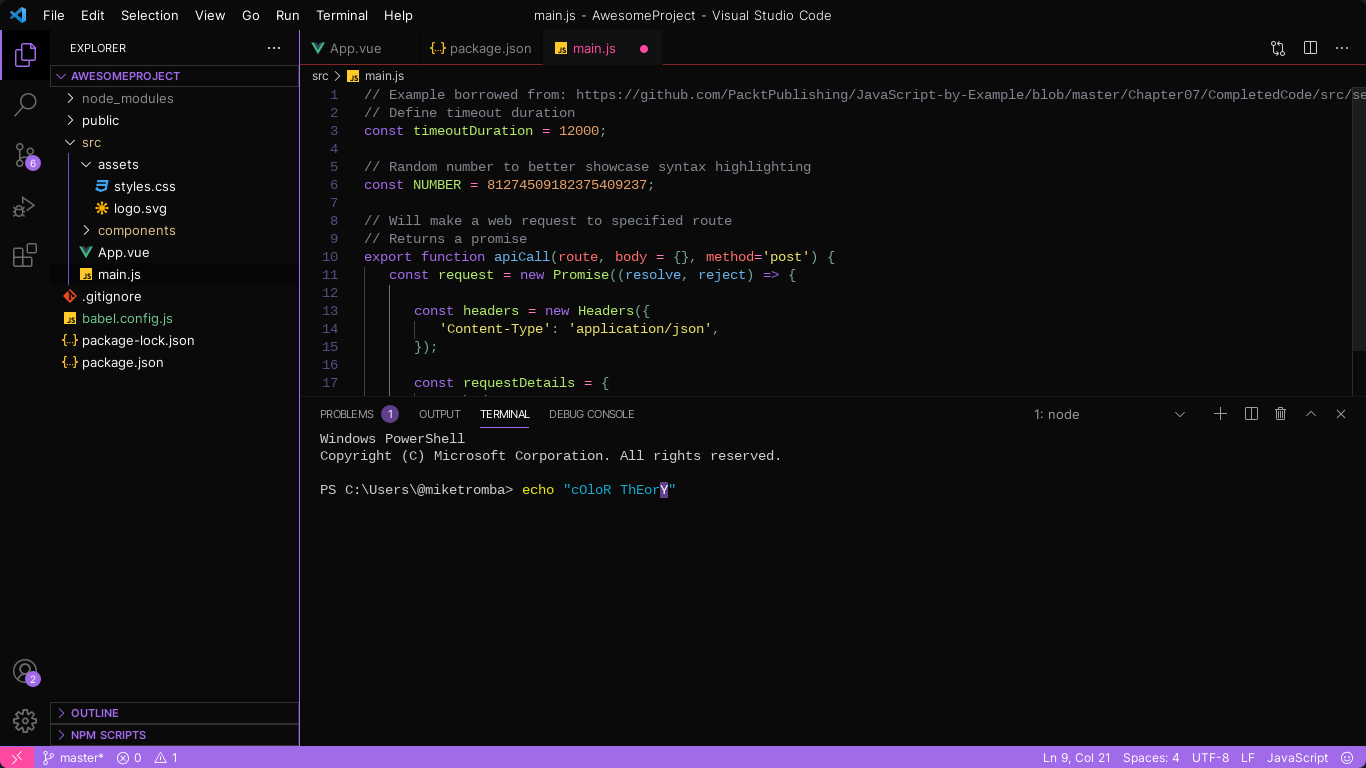Change line endings via LF status item
The image size is (1366, 768).
click(1248, 758)
